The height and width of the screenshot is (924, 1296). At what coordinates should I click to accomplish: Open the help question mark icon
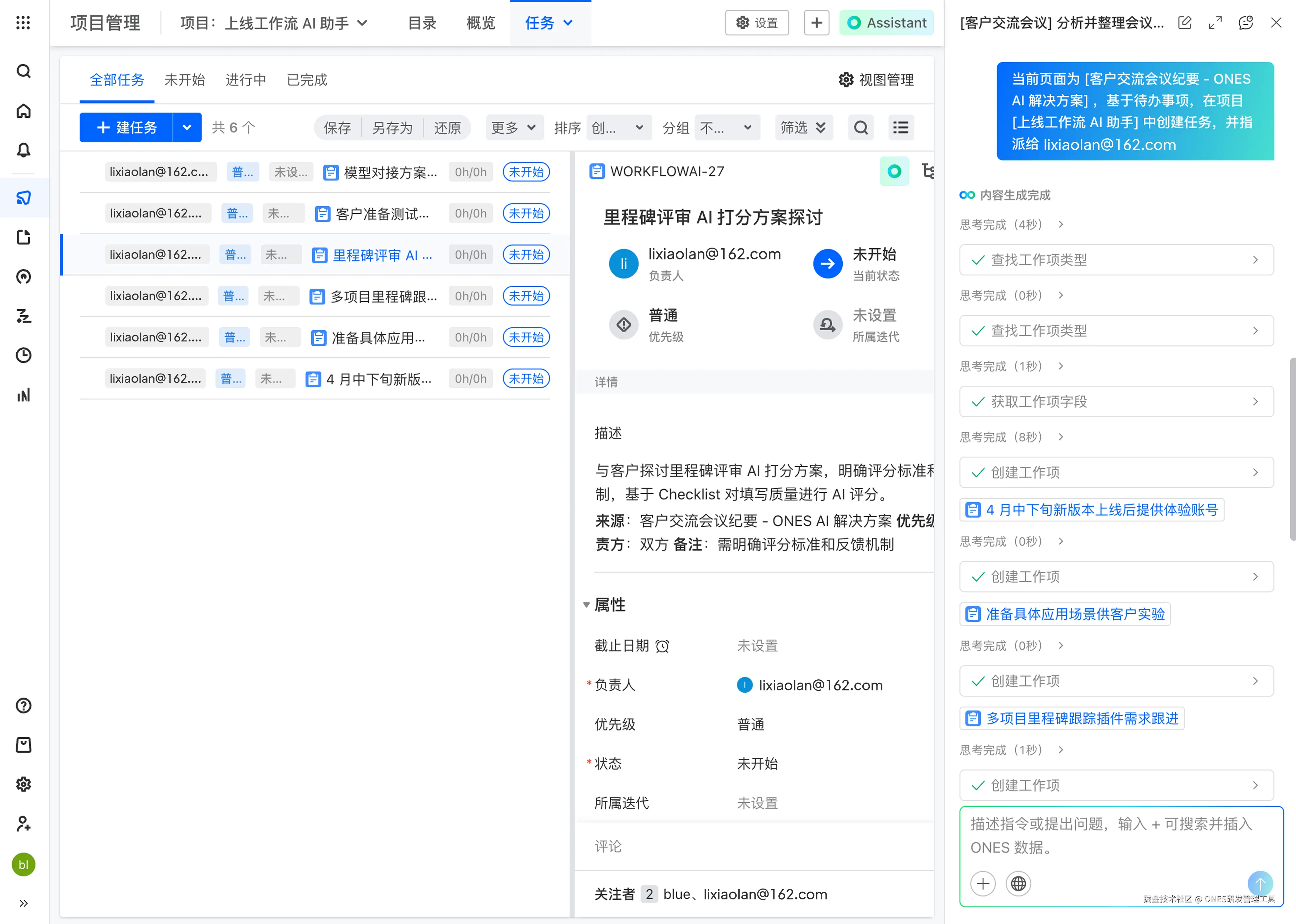pos(23,706)
